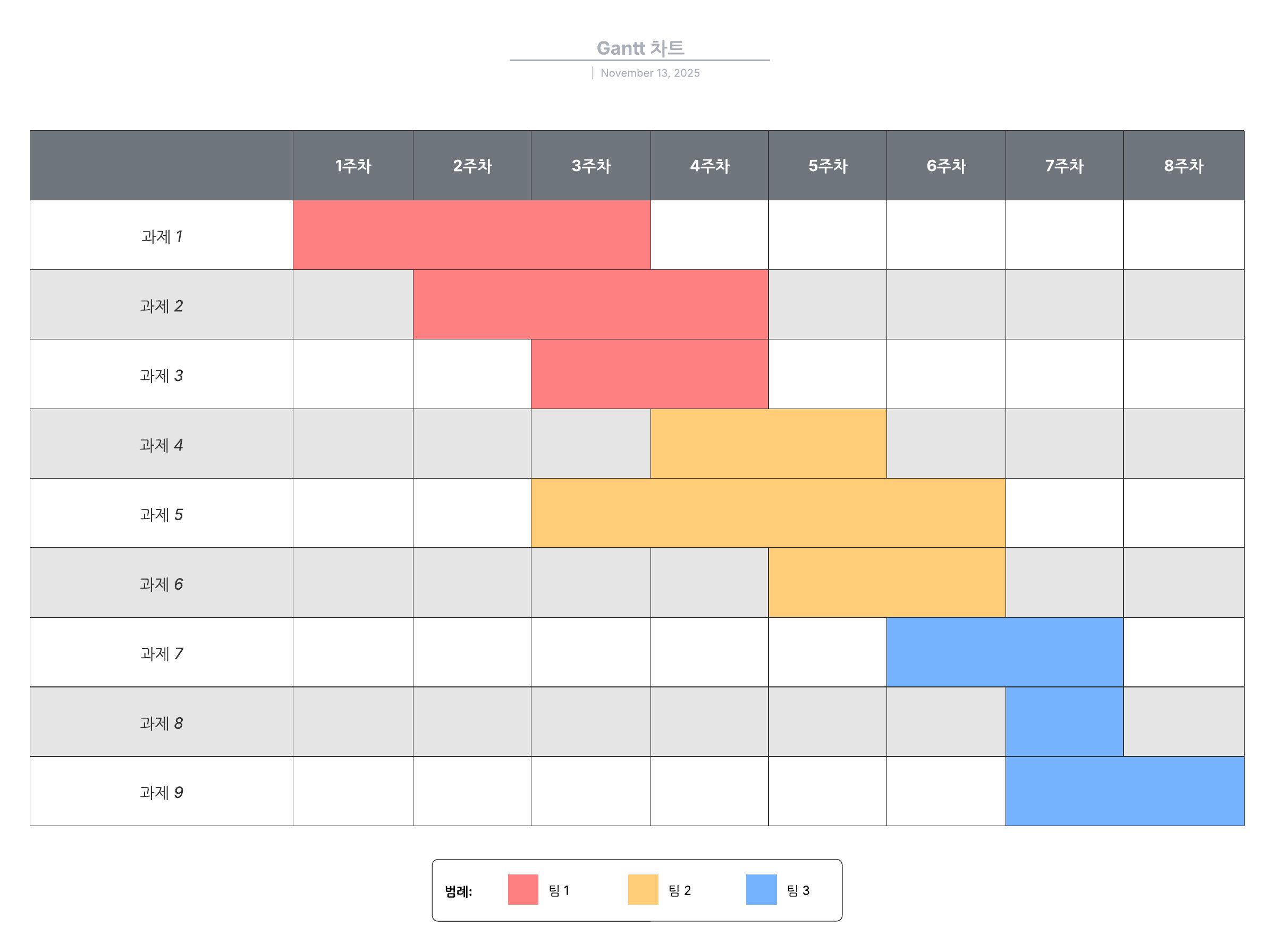The image size is (1276, 952).
Task: Click the 1주차 column header
Action: pos(353,166)
